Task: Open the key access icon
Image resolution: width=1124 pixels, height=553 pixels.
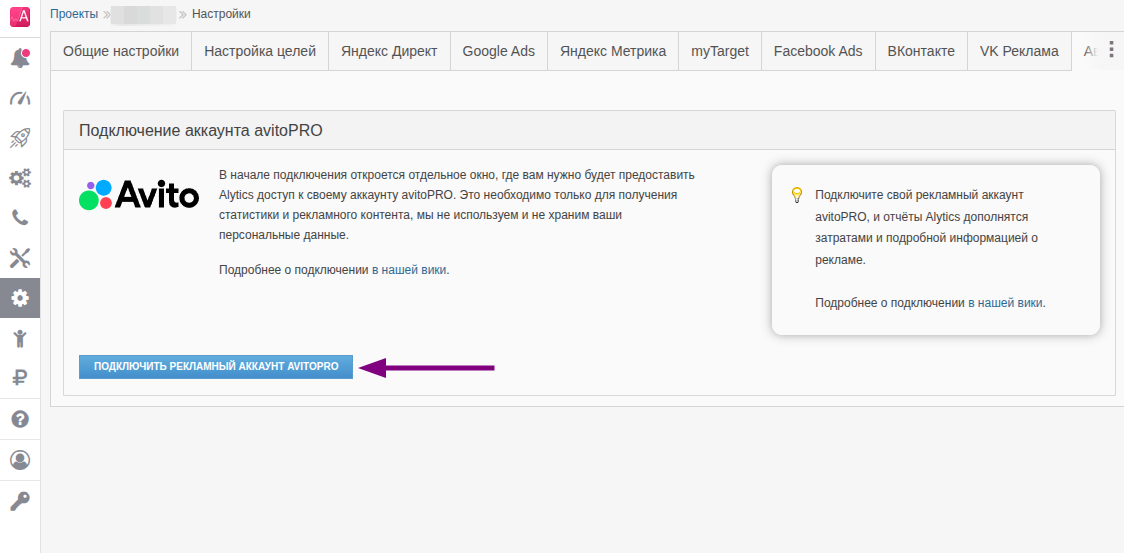Action: coord(20,500)
